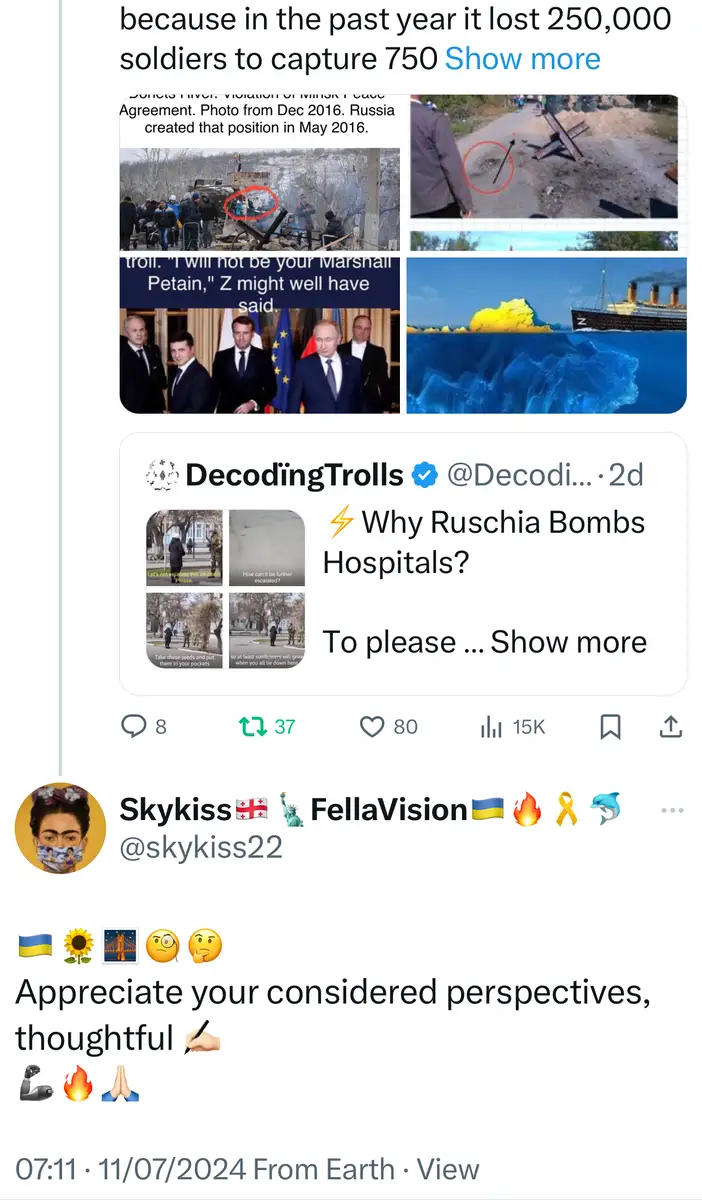Click the View link beside timestamp

pos(447,1169)
